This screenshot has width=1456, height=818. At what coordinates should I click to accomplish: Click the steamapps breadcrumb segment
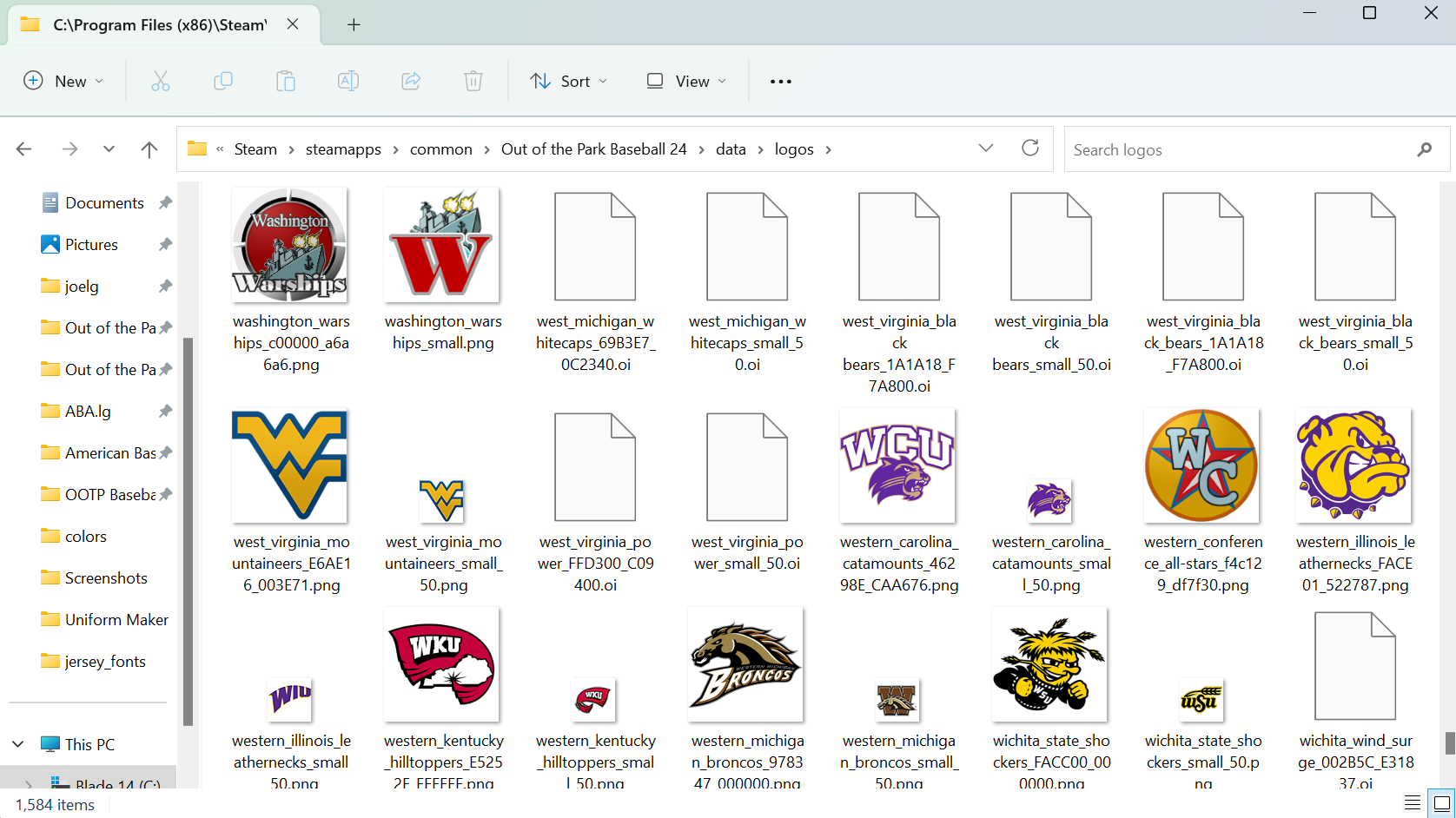click(343, 149)
